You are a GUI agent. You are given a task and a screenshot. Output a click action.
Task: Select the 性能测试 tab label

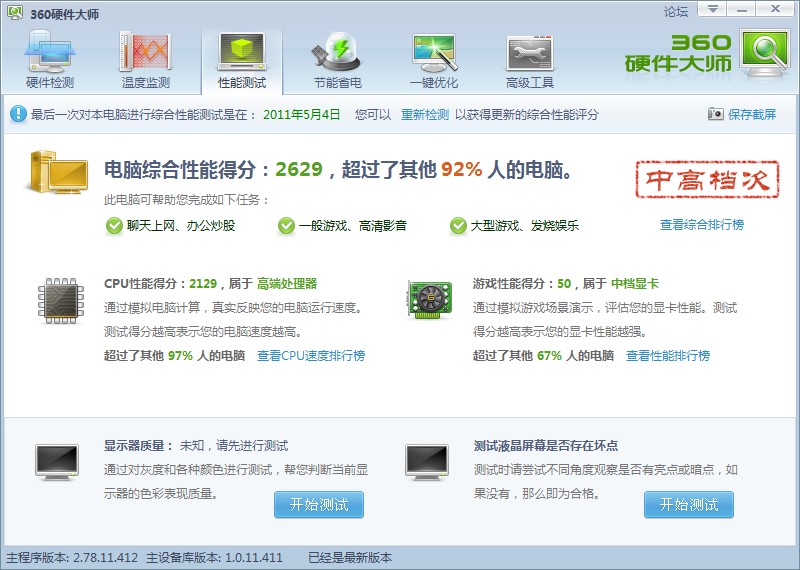[x=242, y=83]
